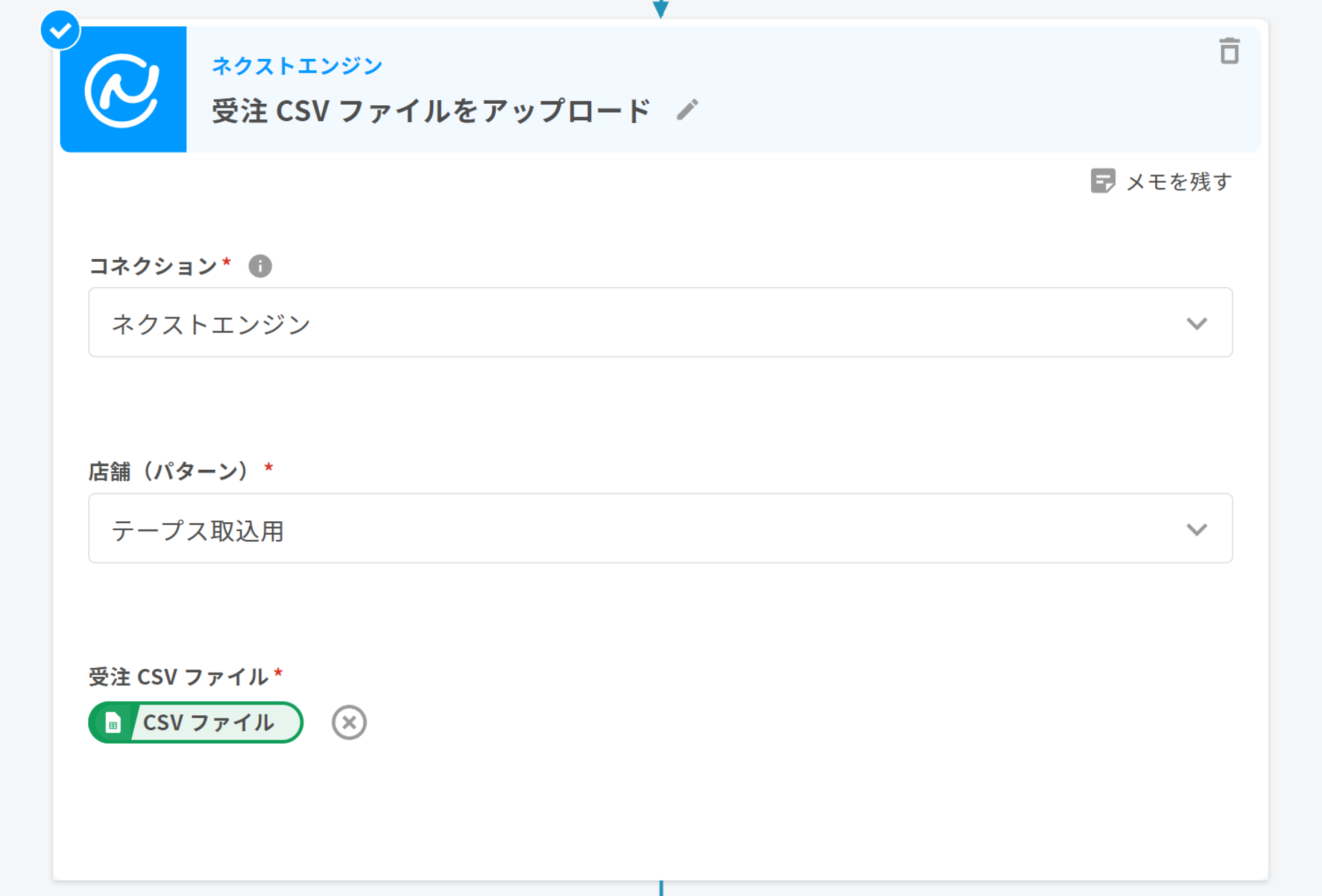Viewport: 1322px width, 896px height.
Task: Click the メモを残す text button
Action: tap(1178, 182)
